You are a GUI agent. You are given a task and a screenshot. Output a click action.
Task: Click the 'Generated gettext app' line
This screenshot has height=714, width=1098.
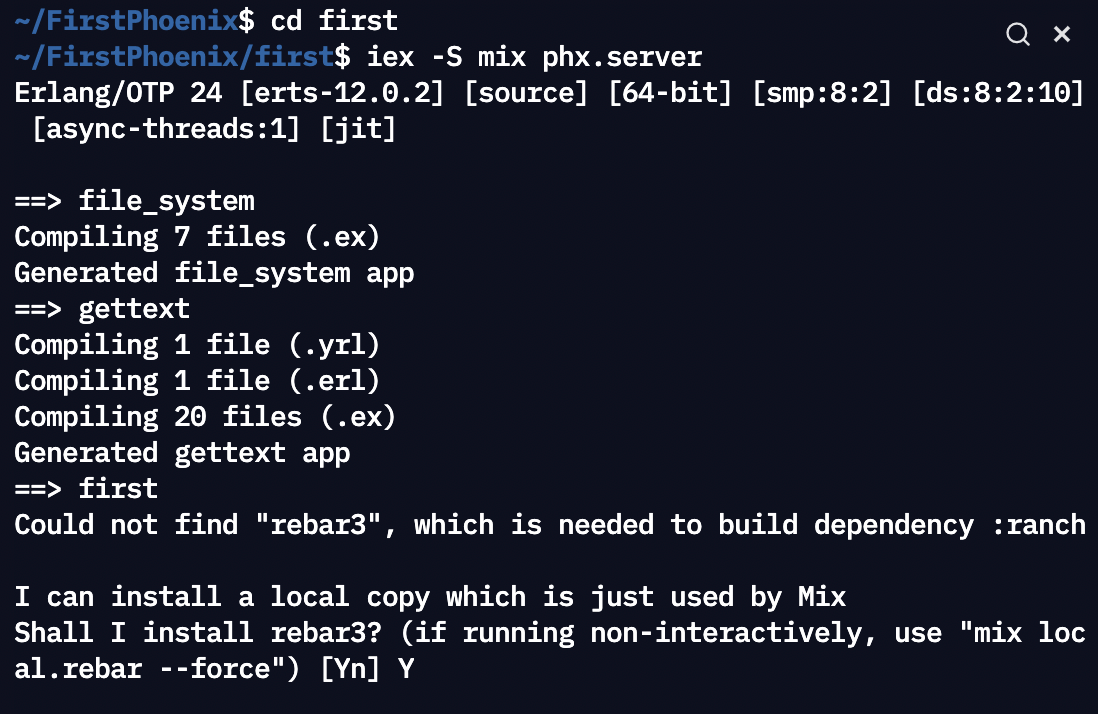(x=182, y=453)
